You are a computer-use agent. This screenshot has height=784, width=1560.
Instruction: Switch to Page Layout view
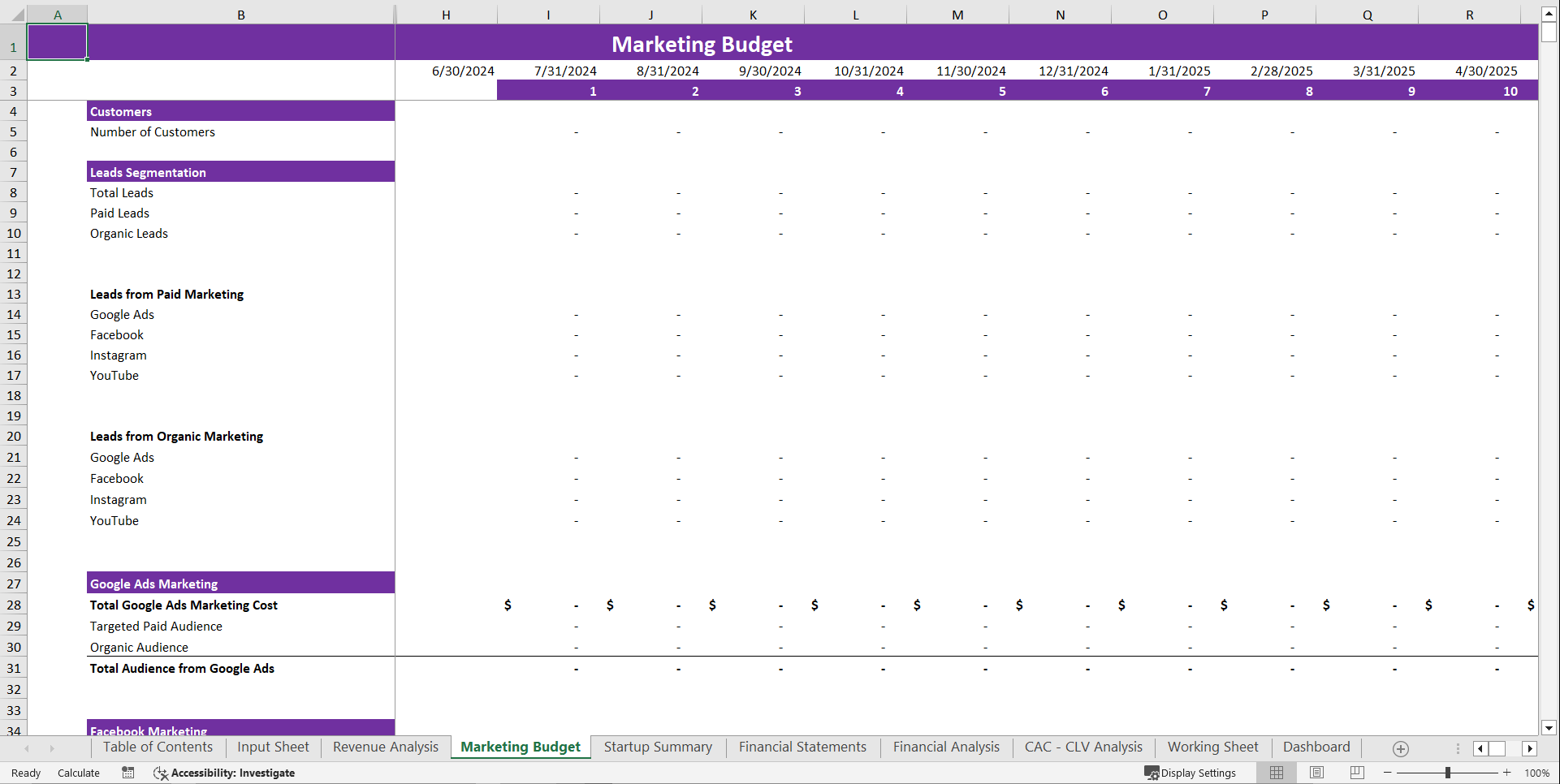(x=1316, y=773)
